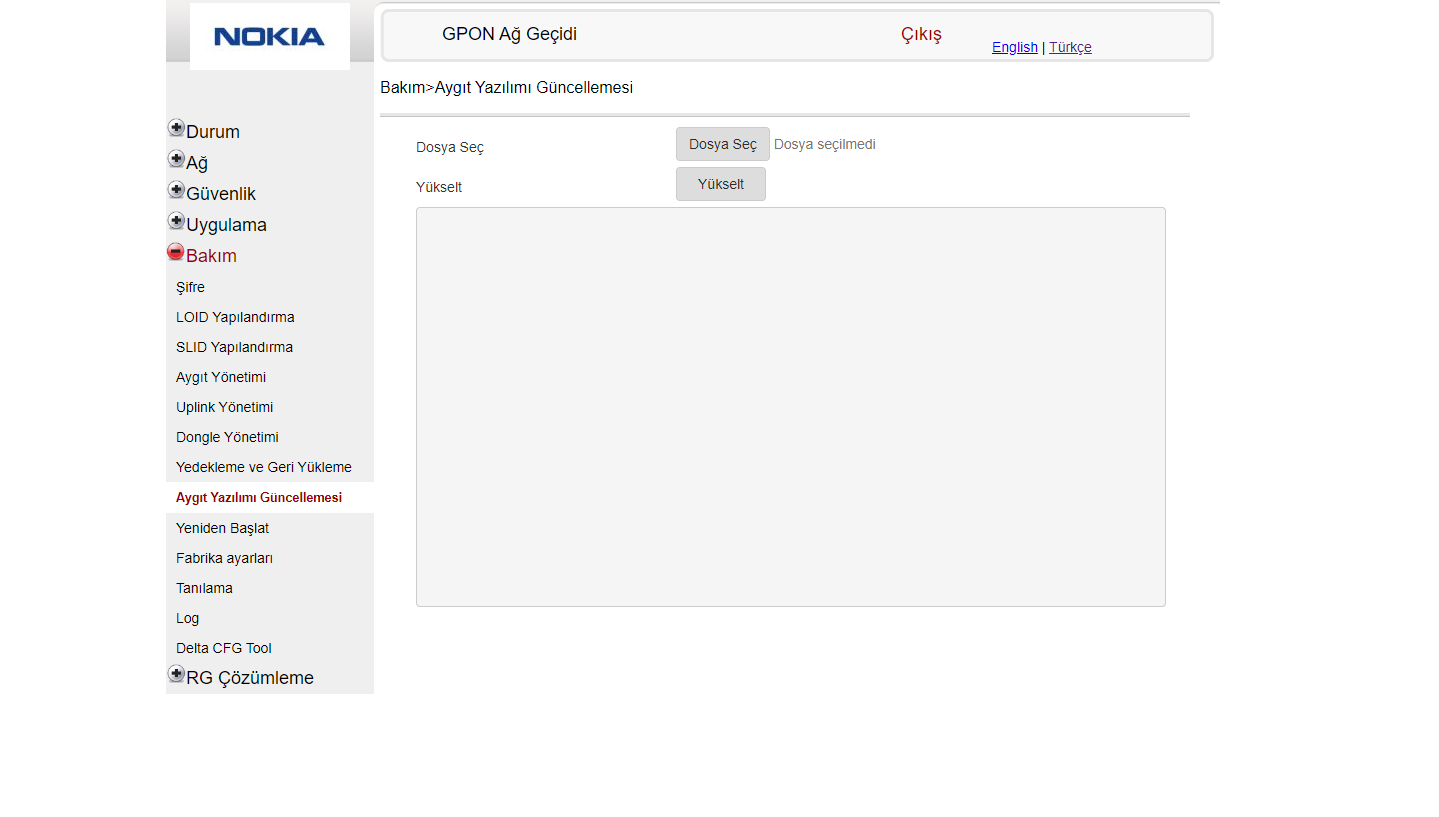The width and height of the screenshot is (1439, 817).
Task: Open Yedekleme ve Geri Yükleme page
Action: click(x=264, y=467)
